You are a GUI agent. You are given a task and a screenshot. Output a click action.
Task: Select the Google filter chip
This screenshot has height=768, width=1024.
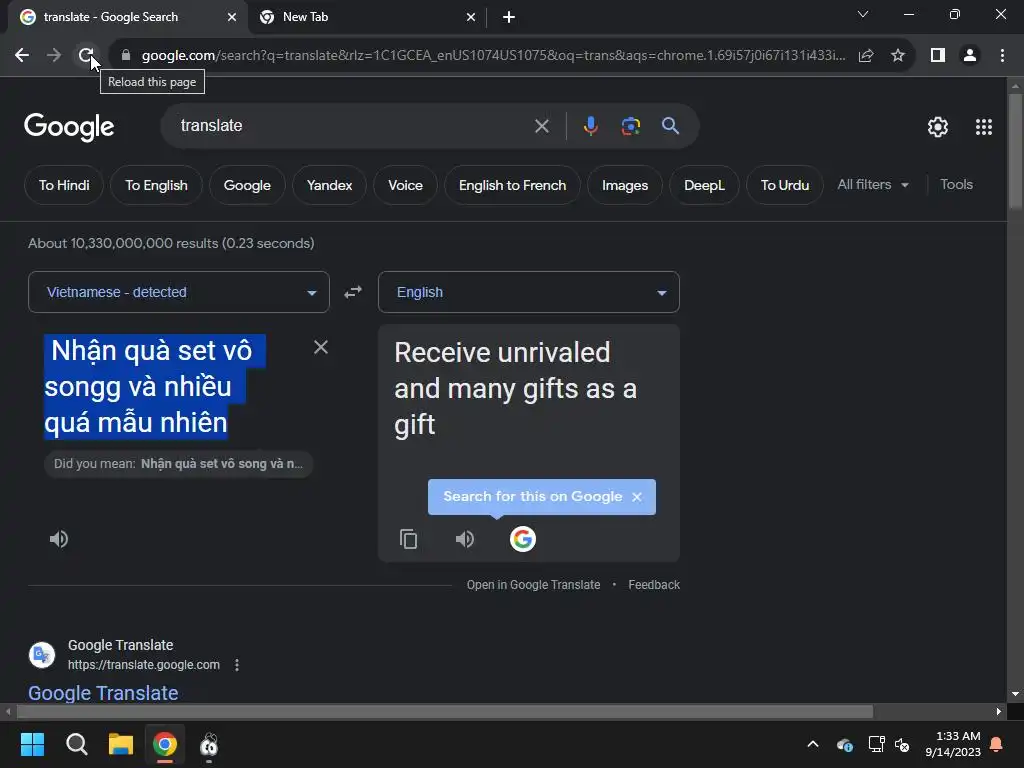pos(247,185)
